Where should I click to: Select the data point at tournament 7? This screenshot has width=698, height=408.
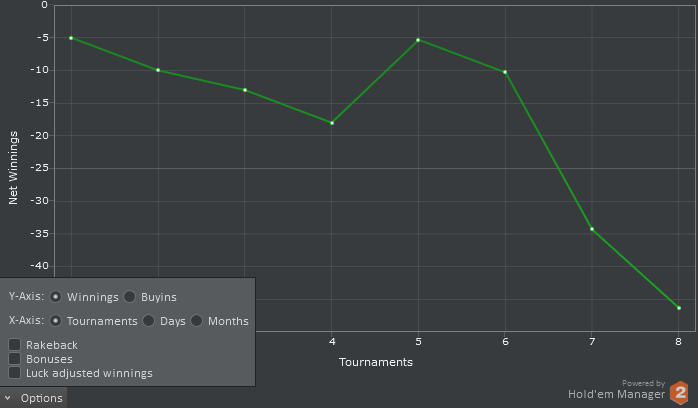coord(592,229)
